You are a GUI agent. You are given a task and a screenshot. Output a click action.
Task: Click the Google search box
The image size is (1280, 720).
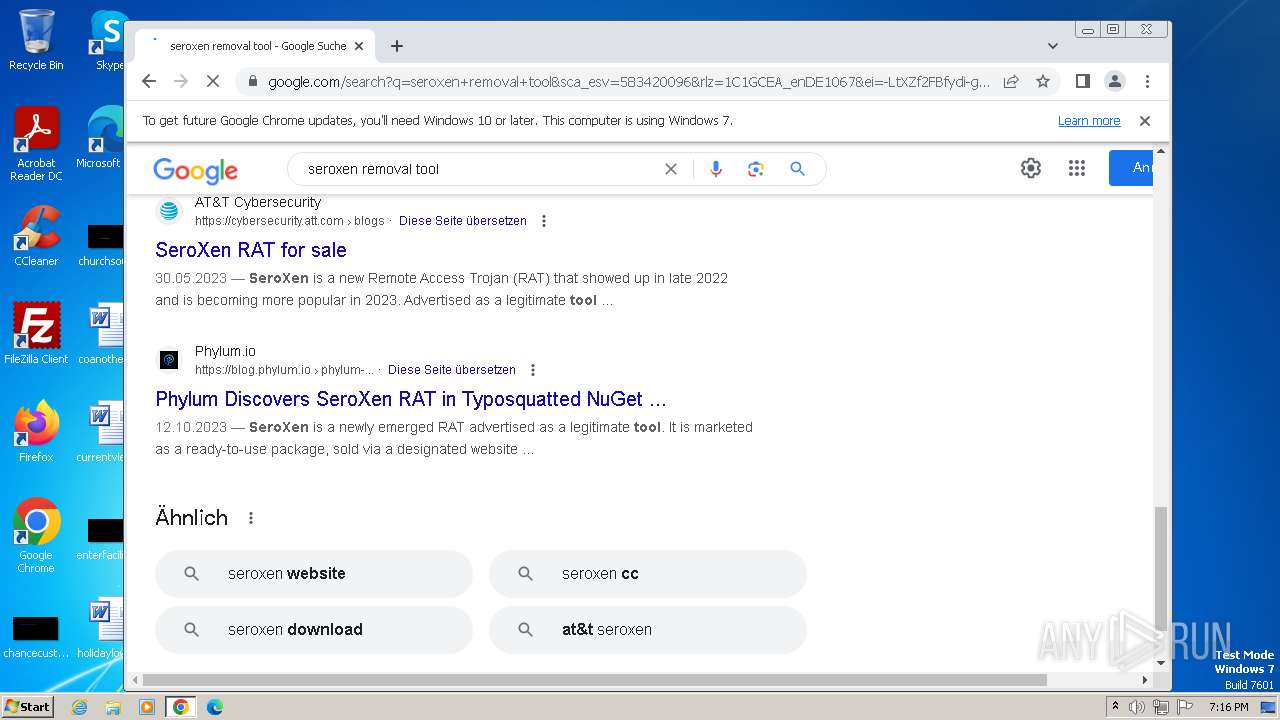[480, 169]
